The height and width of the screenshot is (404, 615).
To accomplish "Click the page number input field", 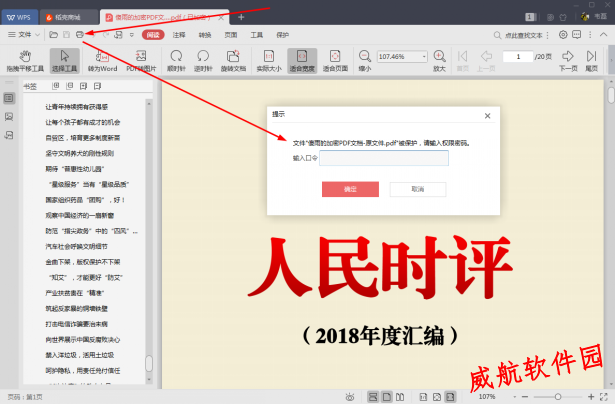I will (x=518, y=56).
